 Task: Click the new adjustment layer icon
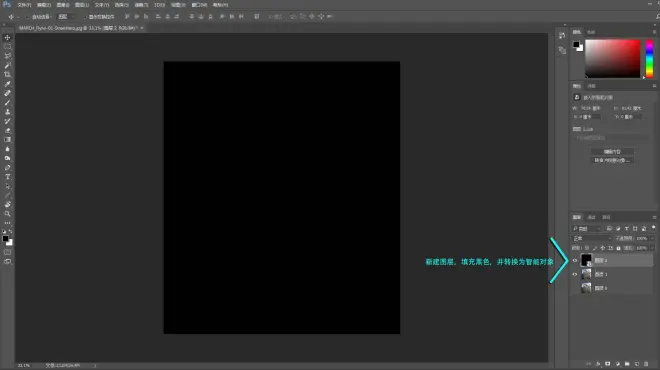617,364
